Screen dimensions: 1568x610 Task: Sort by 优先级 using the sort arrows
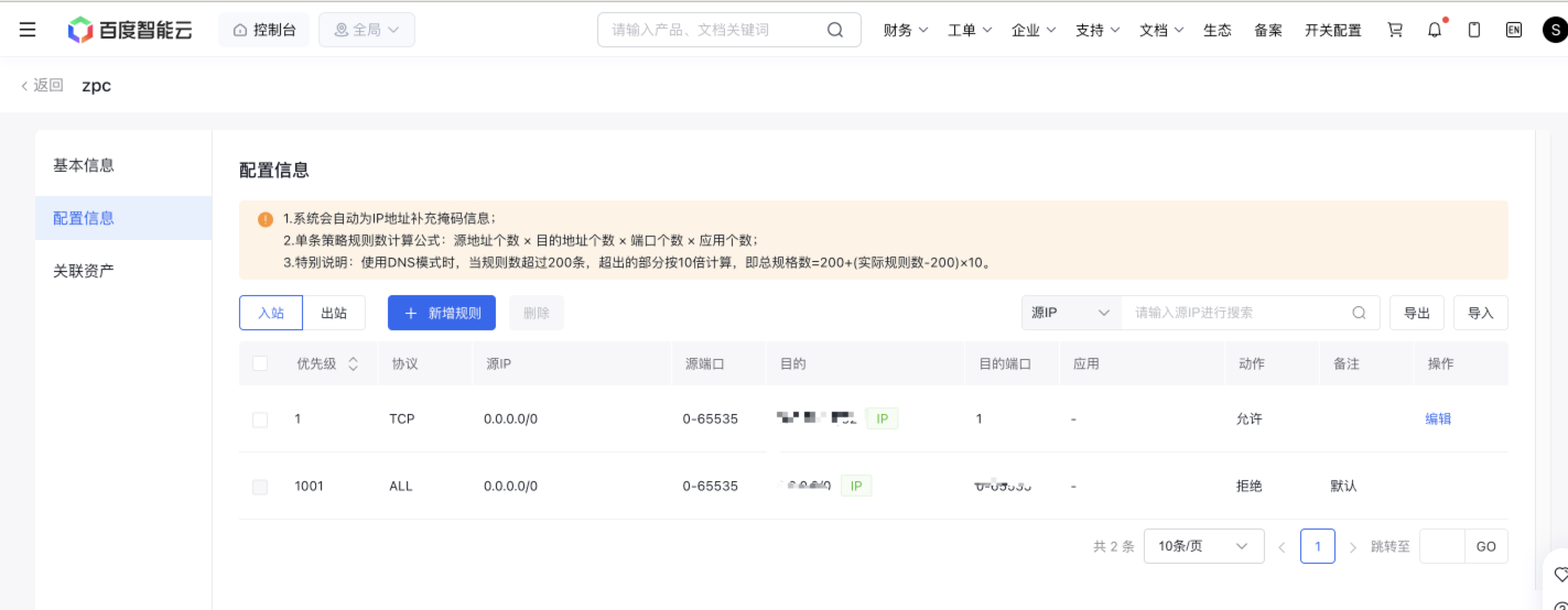click(353, 364)
